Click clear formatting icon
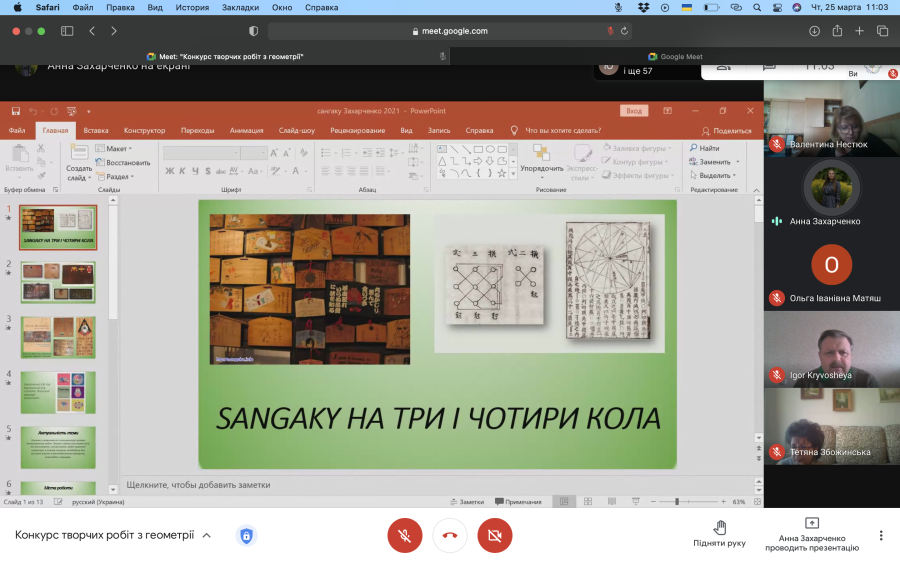 point(304,153)
